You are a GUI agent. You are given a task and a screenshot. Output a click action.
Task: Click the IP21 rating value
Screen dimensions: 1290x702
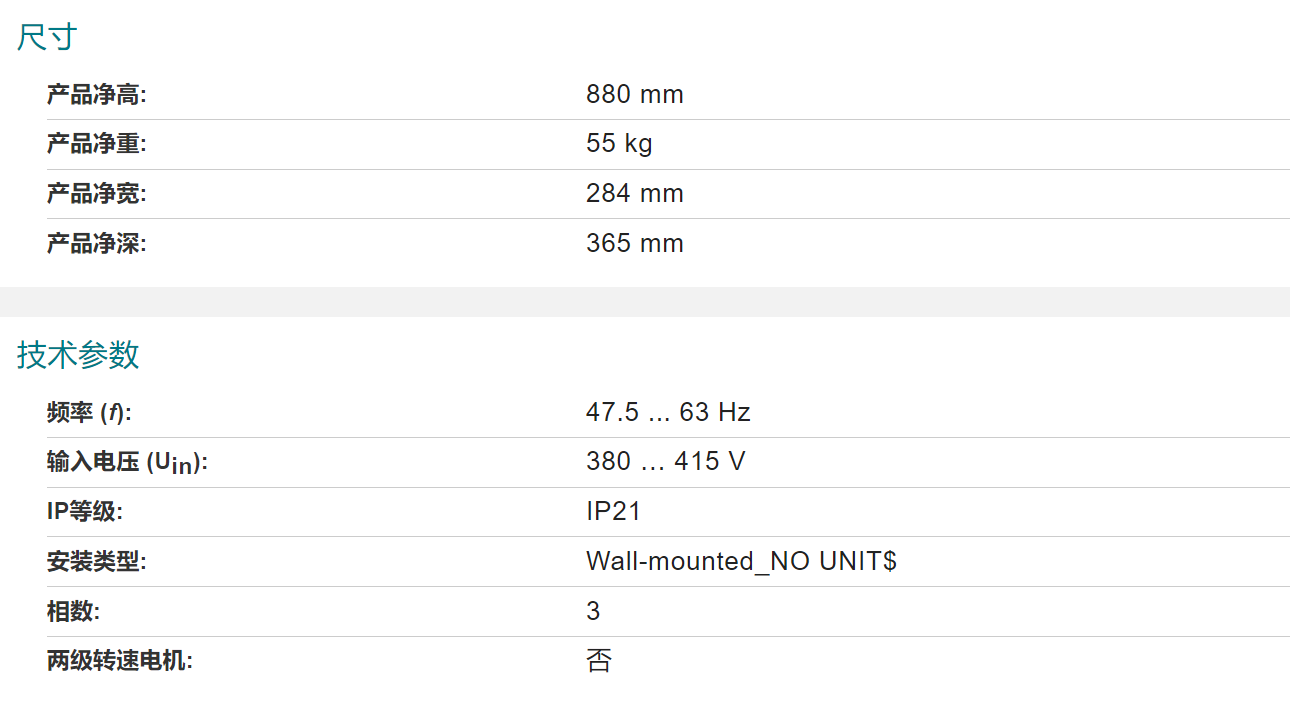(x=613, y=512)
